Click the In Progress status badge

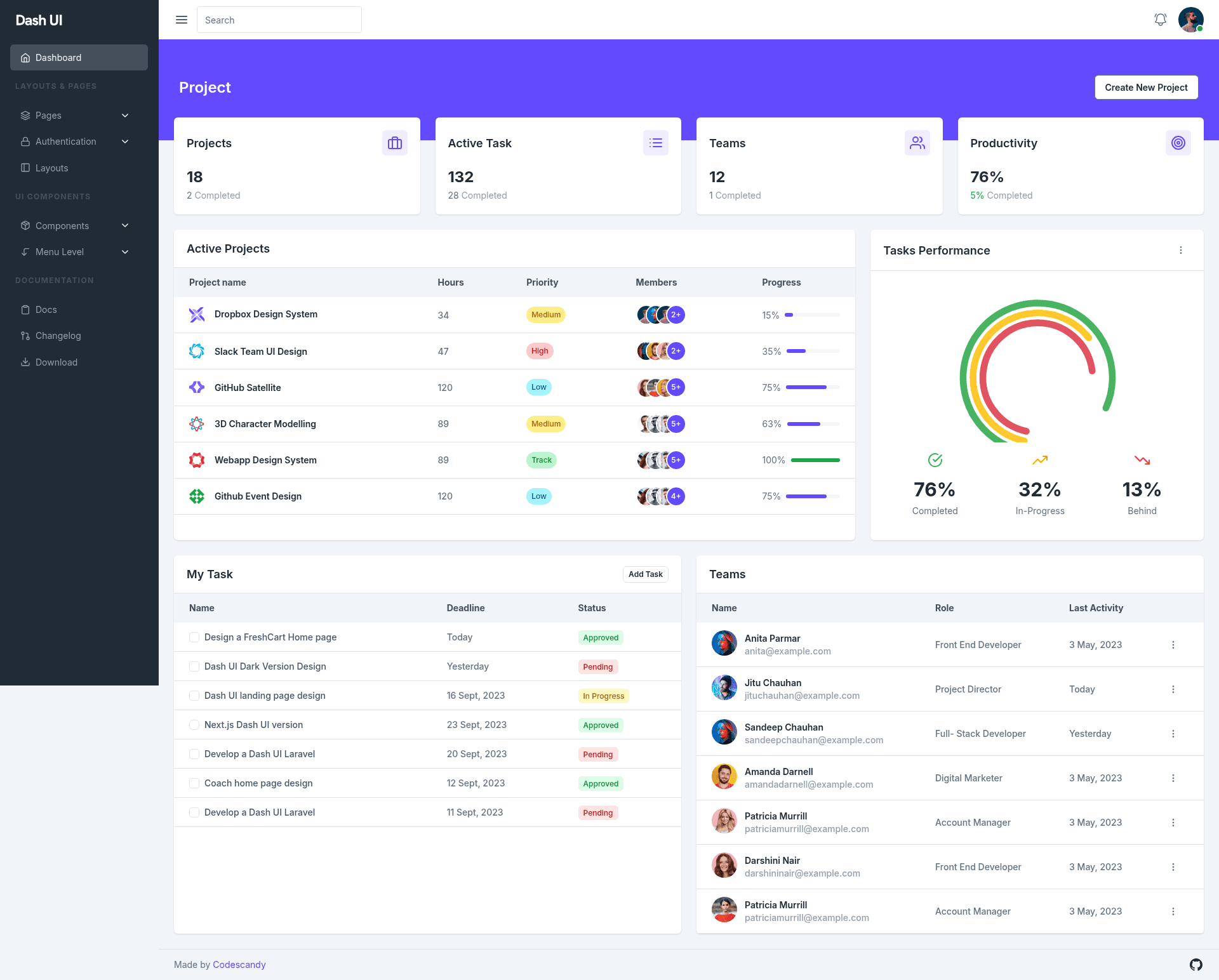click(x=604, y=696)
